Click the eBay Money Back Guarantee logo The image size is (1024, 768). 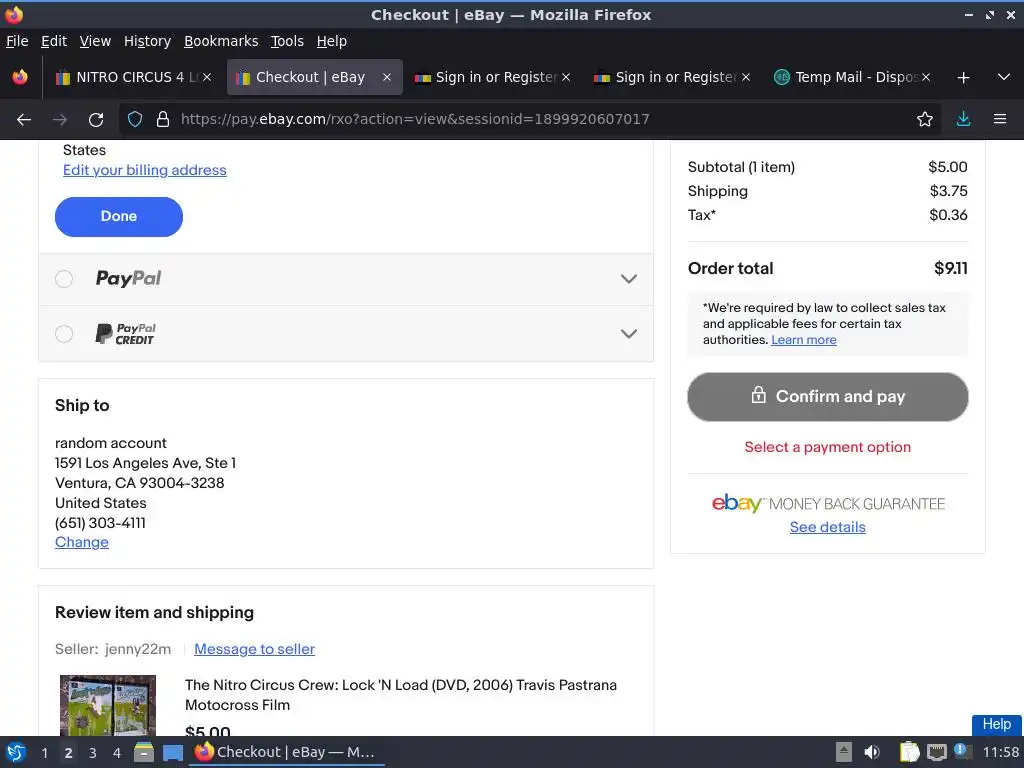click(827, 504)
